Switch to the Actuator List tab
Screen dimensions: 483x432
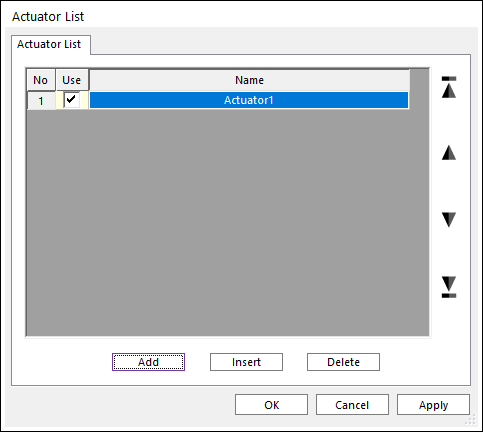(49, 44)
